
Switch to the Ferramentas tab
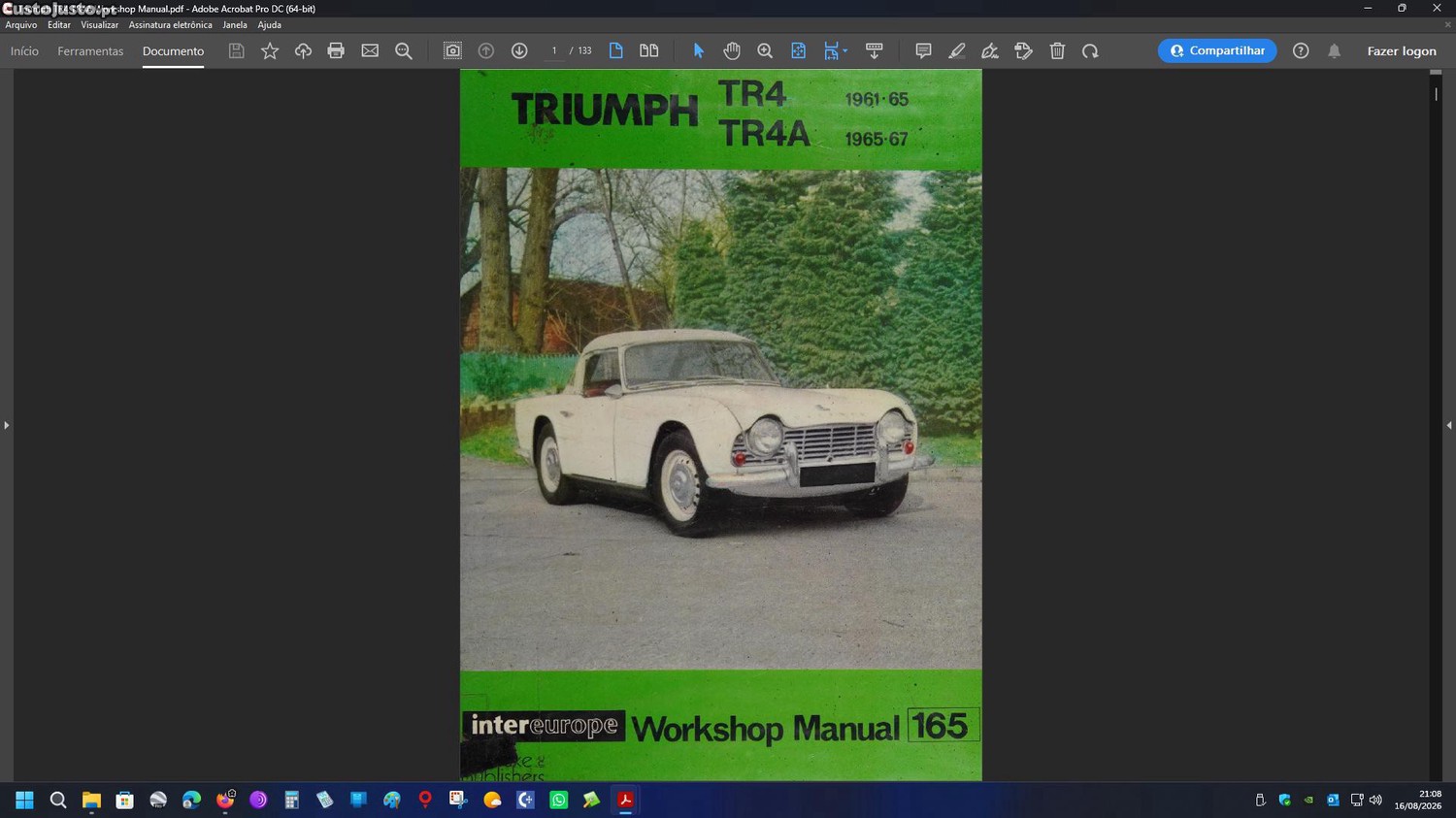click(90, 51)
